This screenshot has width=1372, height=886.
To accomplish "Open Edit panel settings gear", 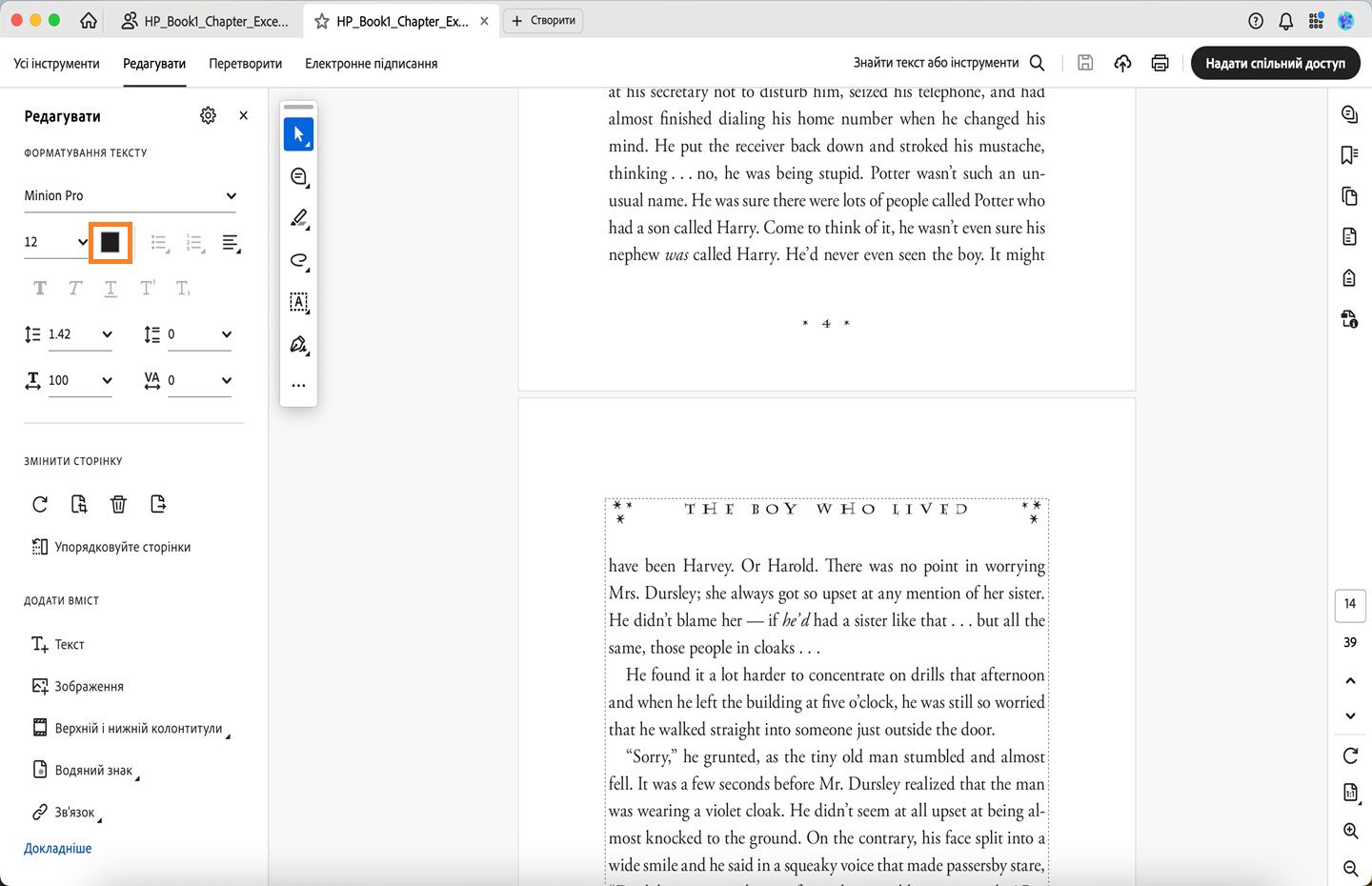I will coord(208,115).
